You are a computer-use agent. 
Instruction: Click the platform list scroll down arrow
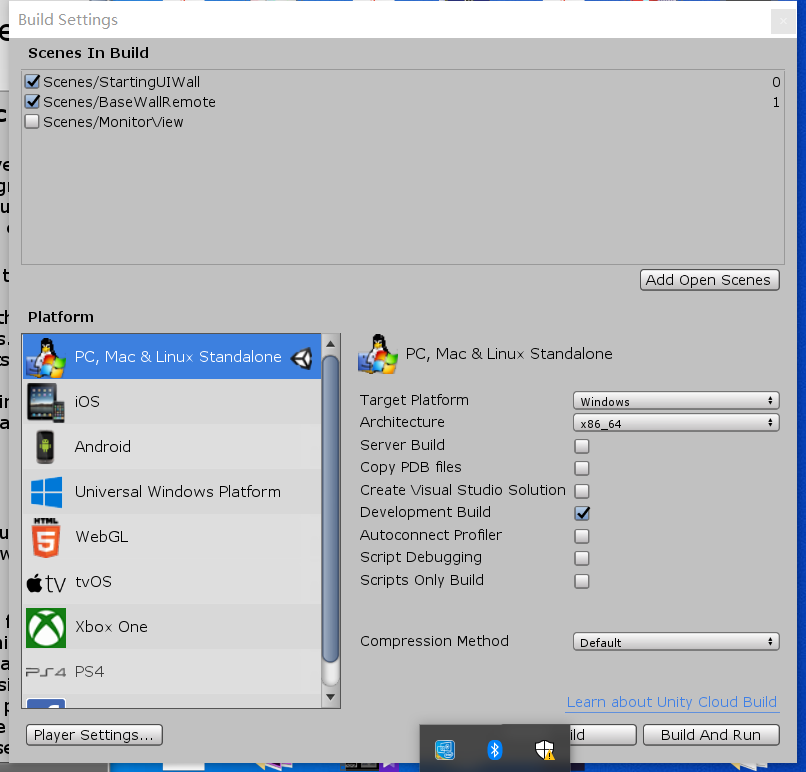click(330, 697)
